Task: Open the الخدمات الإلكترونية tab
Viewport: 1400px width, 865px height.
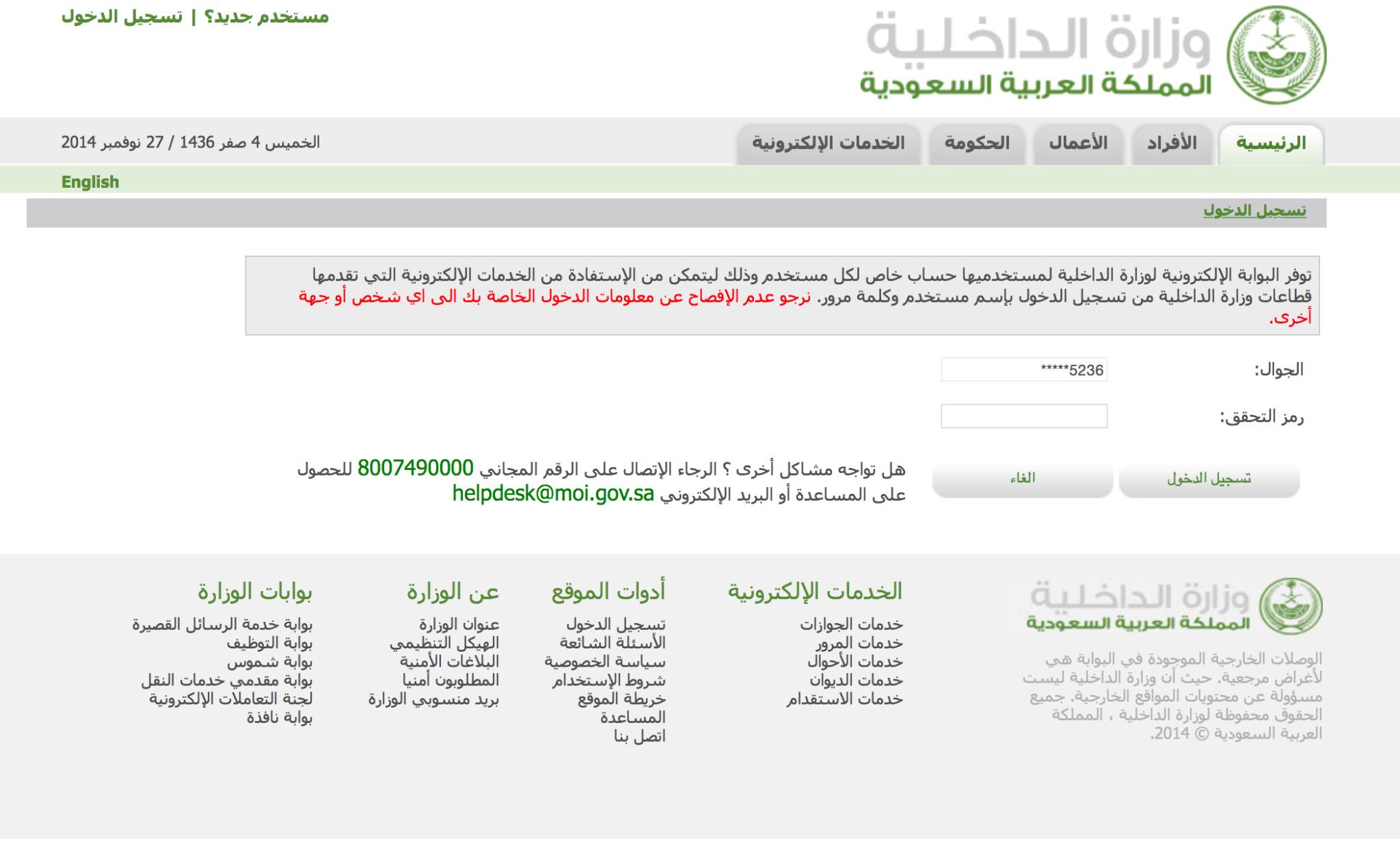Action: tap(829, 143)
